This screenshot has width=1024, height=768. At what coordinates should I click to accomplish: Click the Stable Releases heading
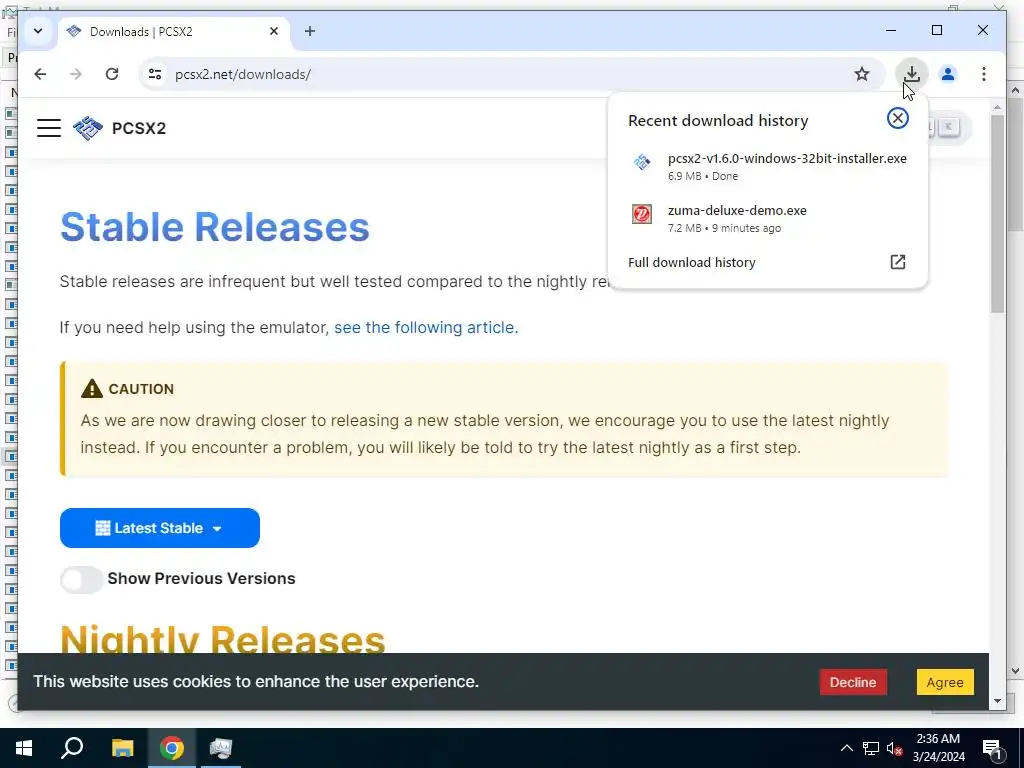pyautogui.click(x=215, y=227)
